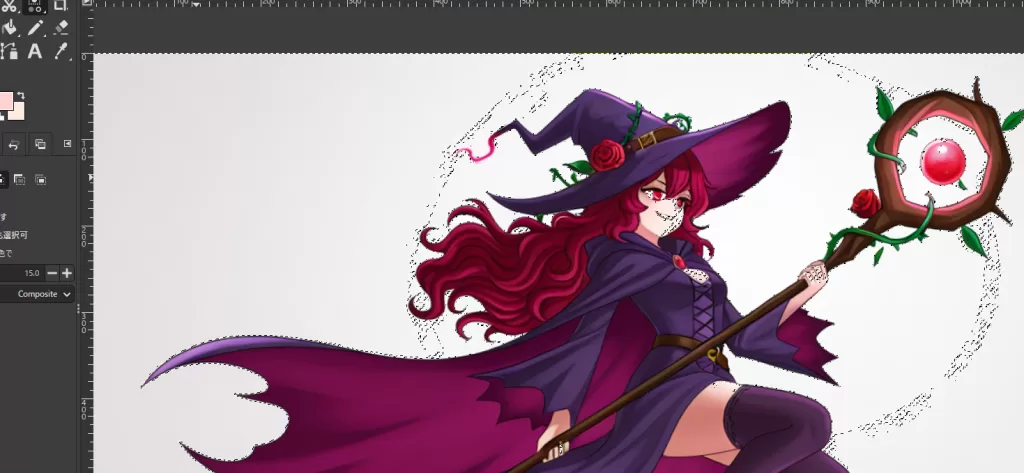The image size is (1024, 473).
Task: Switch to the Images tab
Action: 40,144
